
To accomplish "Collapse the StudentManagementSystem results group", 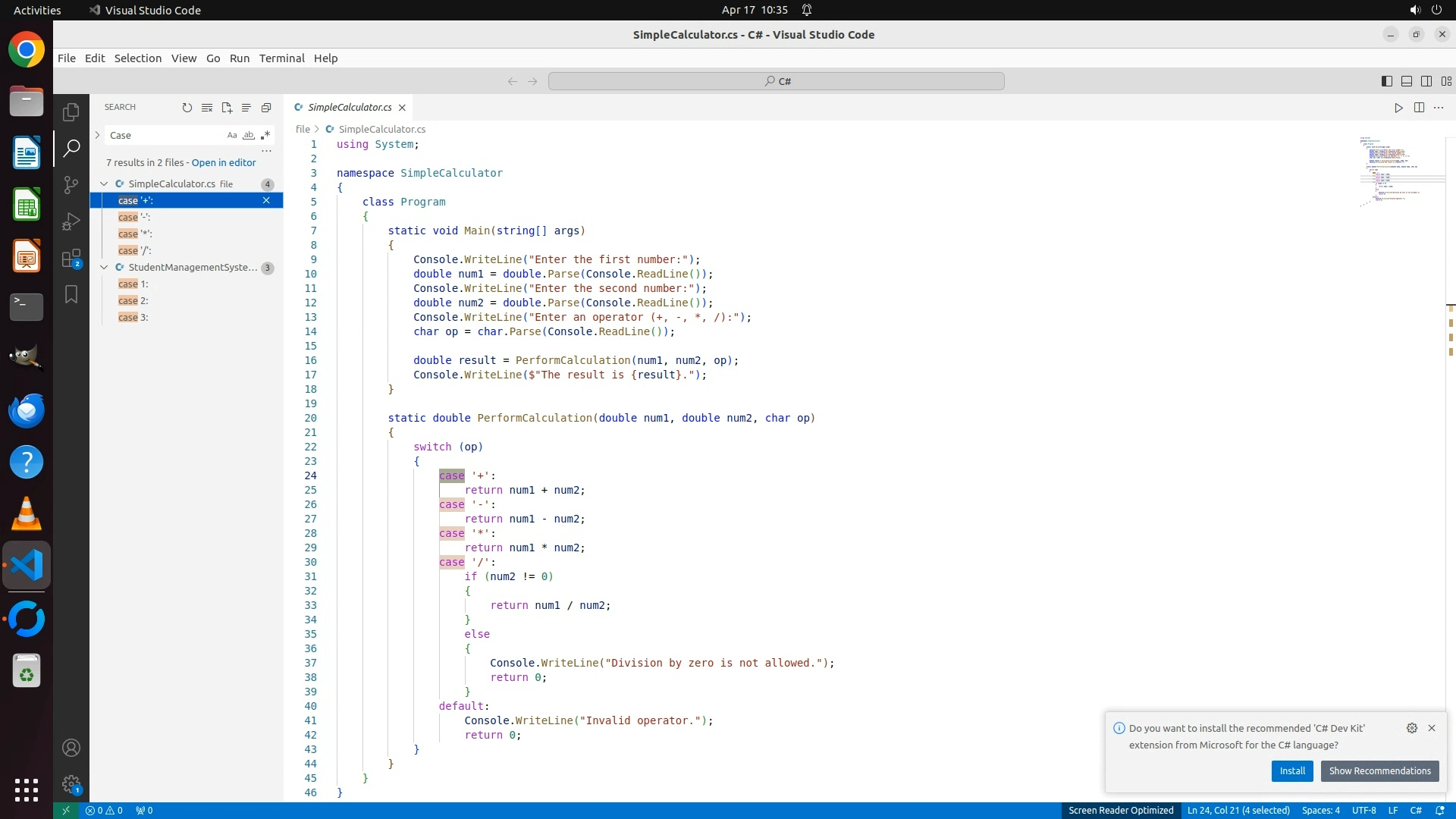I will click(104, 267).
